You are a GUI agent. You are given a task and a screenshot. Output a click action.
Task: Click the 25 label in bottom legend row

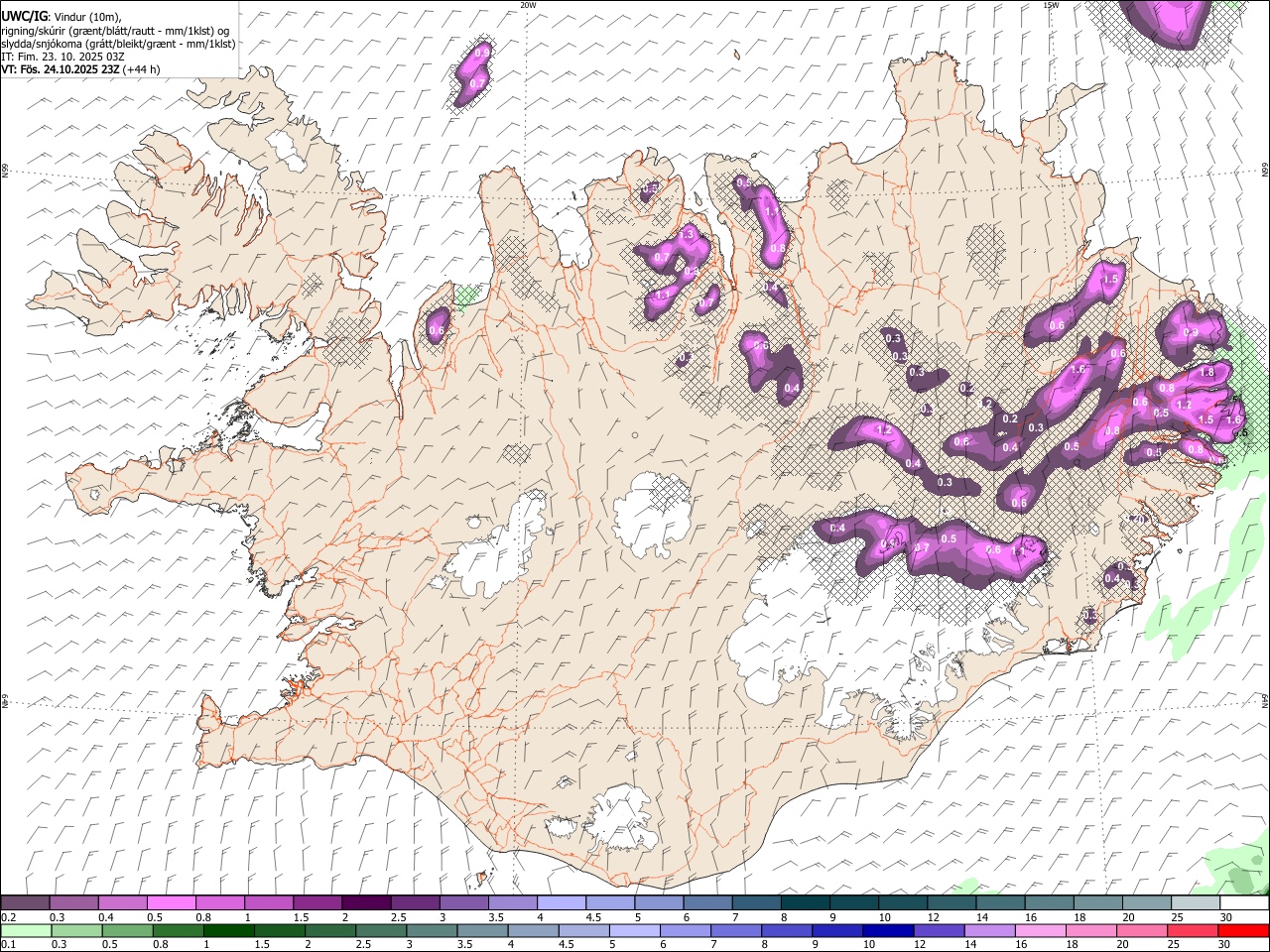[x=1173, y=944]
